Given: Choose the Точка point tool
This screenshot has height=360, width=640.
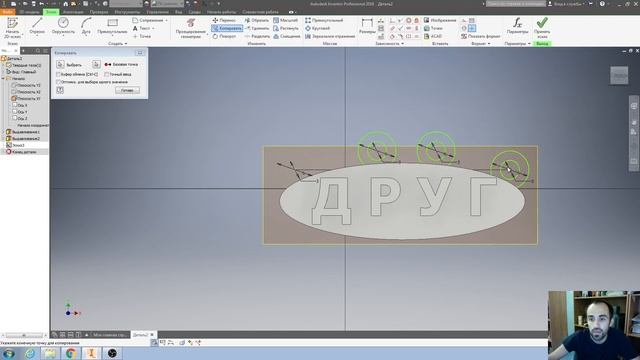Looking at the screenshot, I should click(x=142, y=36).
